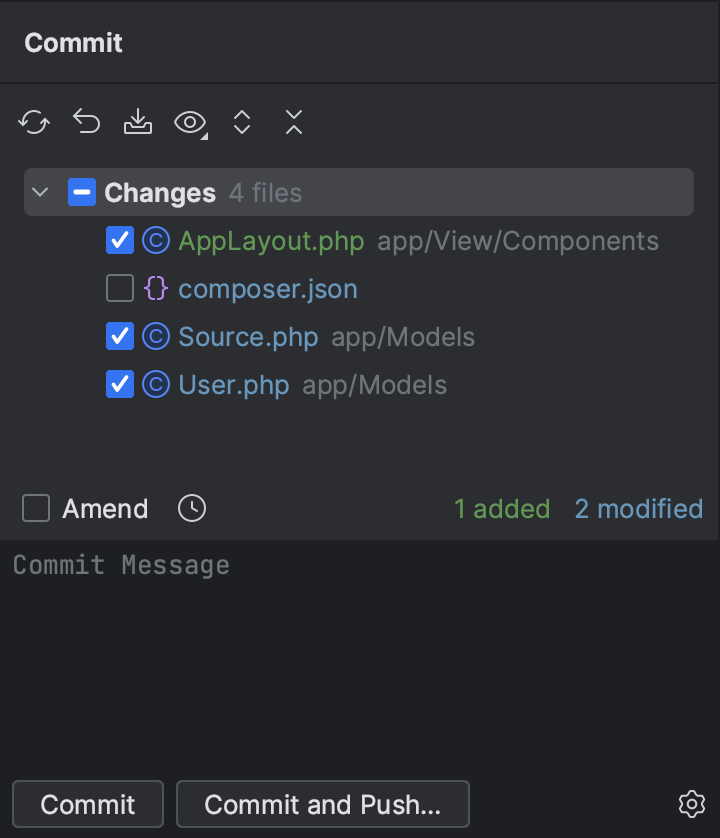Select the User.php tree item
Viewport: 720px width, 838px height.
233,384
